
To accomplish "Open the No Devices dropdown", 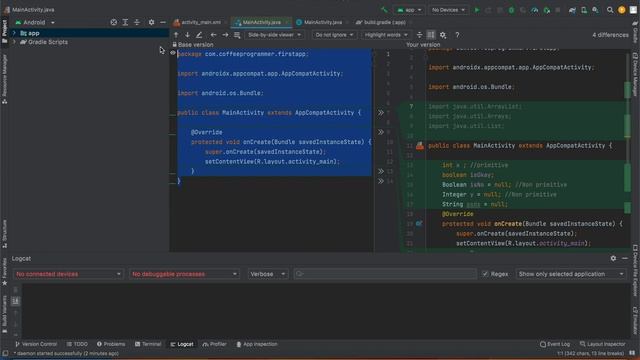I will [x=448, y=10].
